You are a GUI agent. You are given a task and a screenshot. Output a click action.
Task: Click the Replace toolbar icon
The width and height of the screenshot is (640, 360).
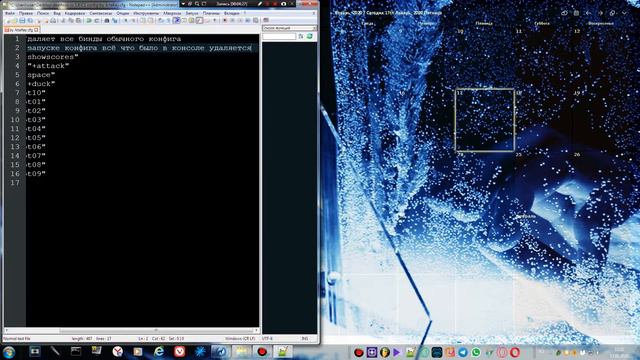coord(115,20)
